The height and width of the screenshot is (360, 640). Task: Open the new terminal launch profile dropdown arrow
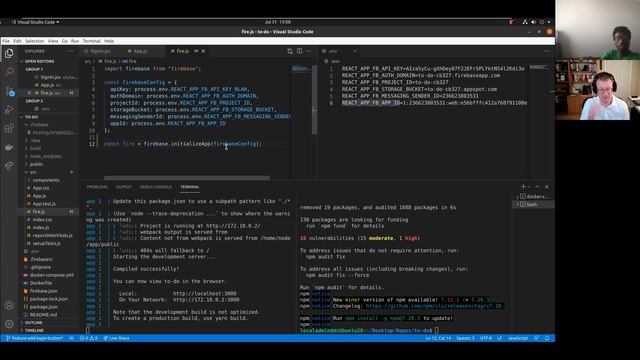(x=529, y=187)
